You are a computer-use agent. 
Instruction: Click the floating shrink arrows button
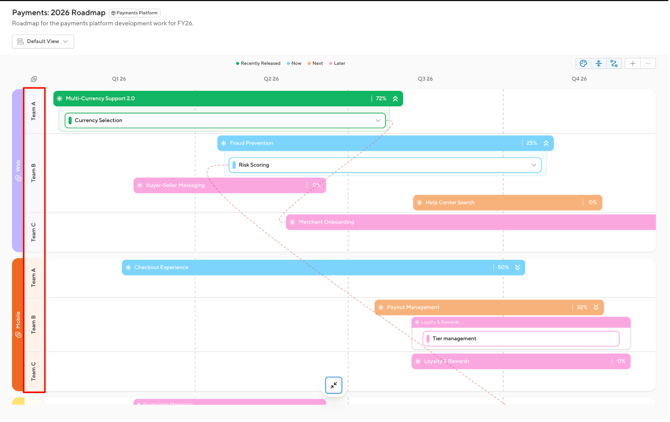tap(334, 386)
